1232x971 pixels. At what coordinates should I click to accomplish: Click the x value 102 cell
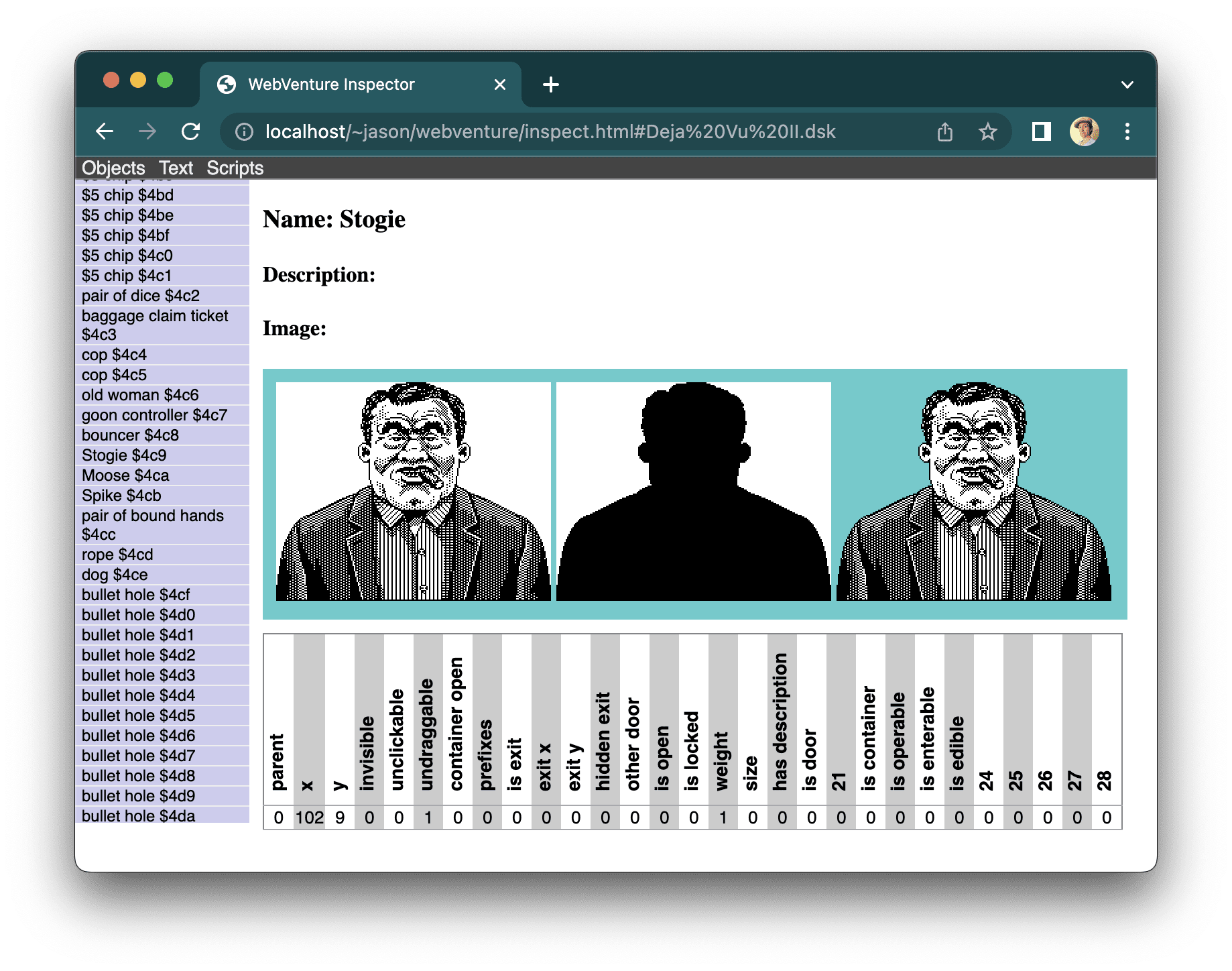point(309,817)
